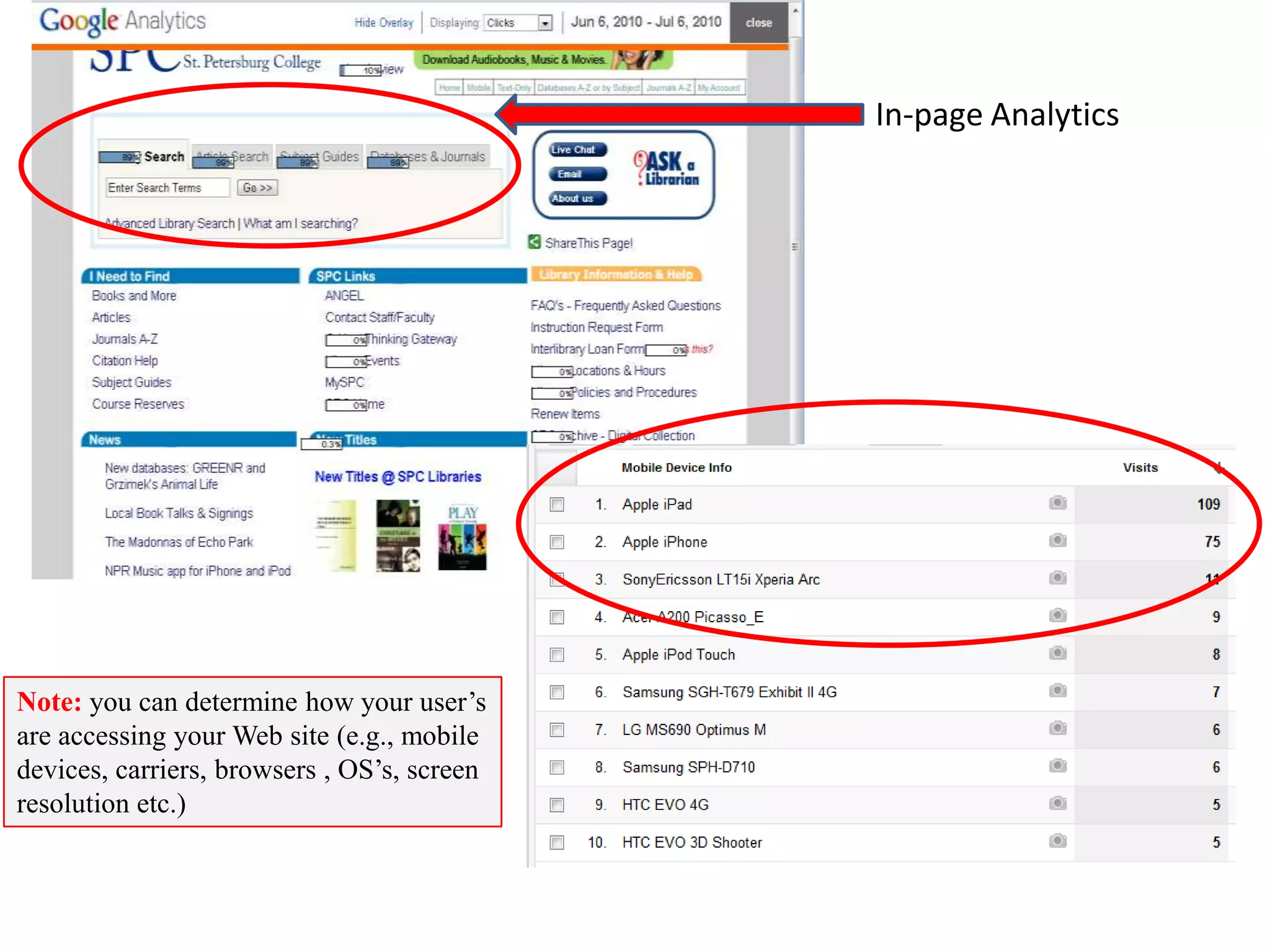Open FAQ's Frequently Asked Questions link
Screen dimensions: 1270x952
625,306
